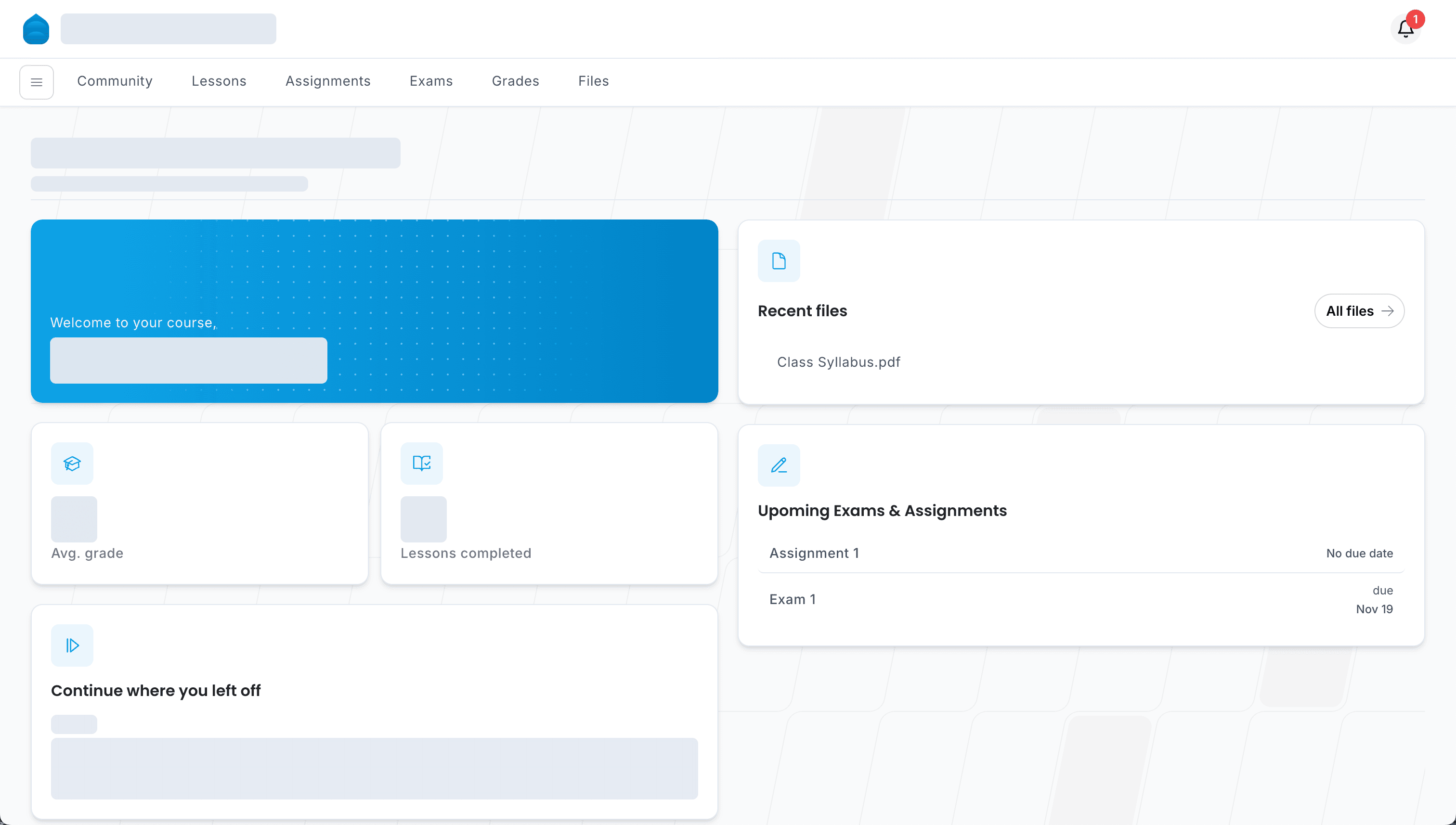Click the document icon above Recent files
This screenshot has width=1456, height=825.
coord(779,261)
